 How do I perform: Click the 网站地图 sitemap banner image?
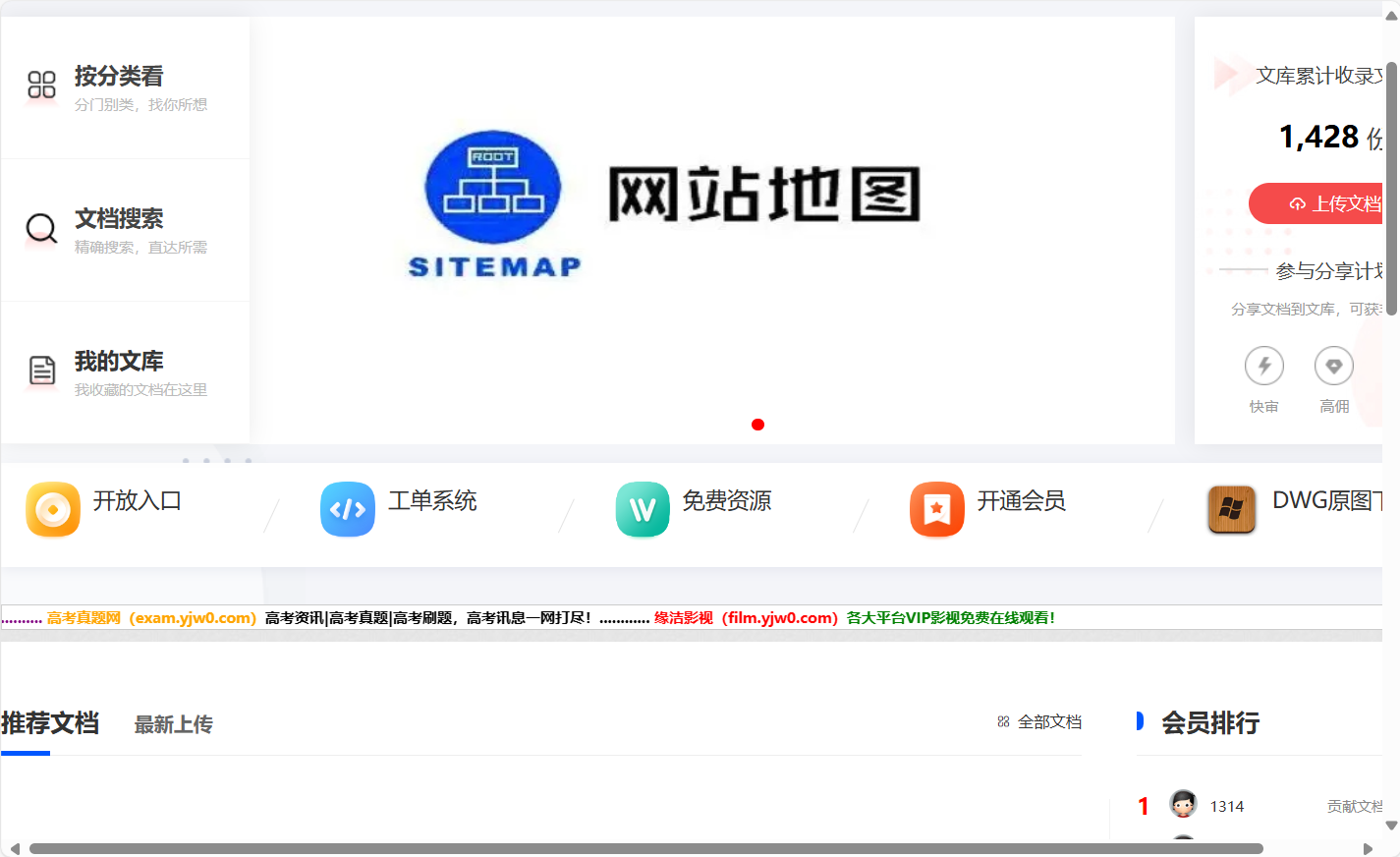point(712,230)
